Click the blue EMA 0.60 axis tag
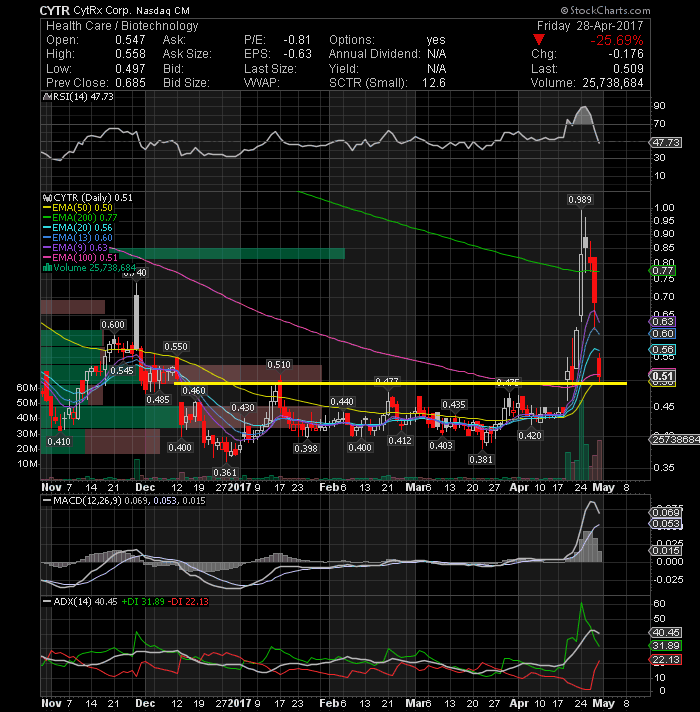The image size is (700, 712). click(662, 334)
